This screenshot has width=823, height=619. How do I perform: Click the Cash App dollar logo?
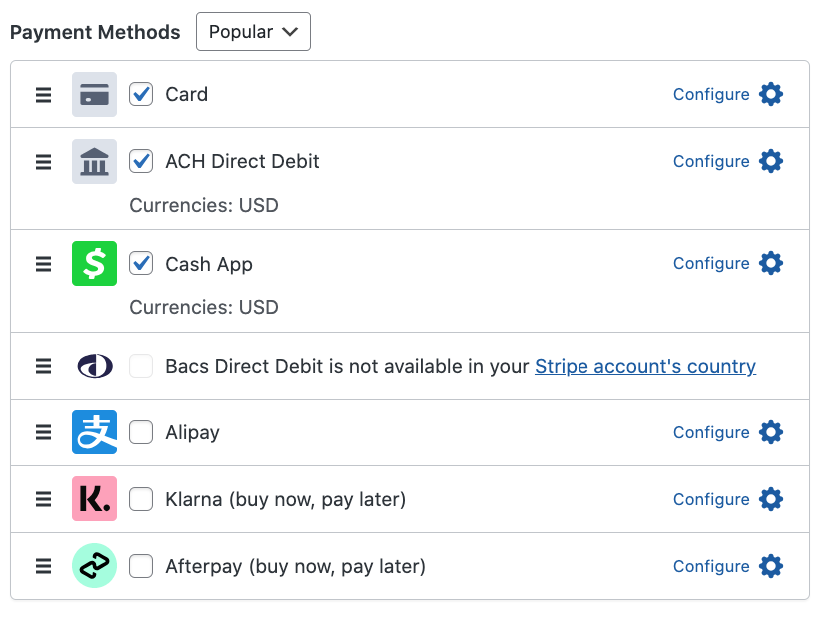click(94, 264)
